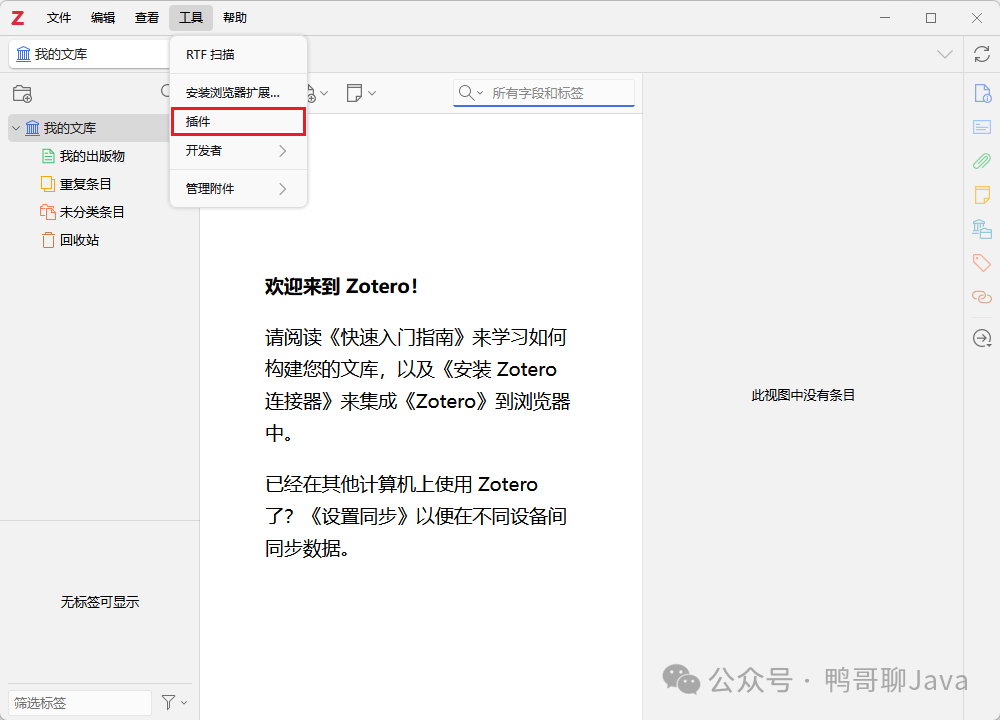The height and width of the screenshot is (720, 1000).
Task: Open the 帮助 menu
Action: (x=235, y=18)
